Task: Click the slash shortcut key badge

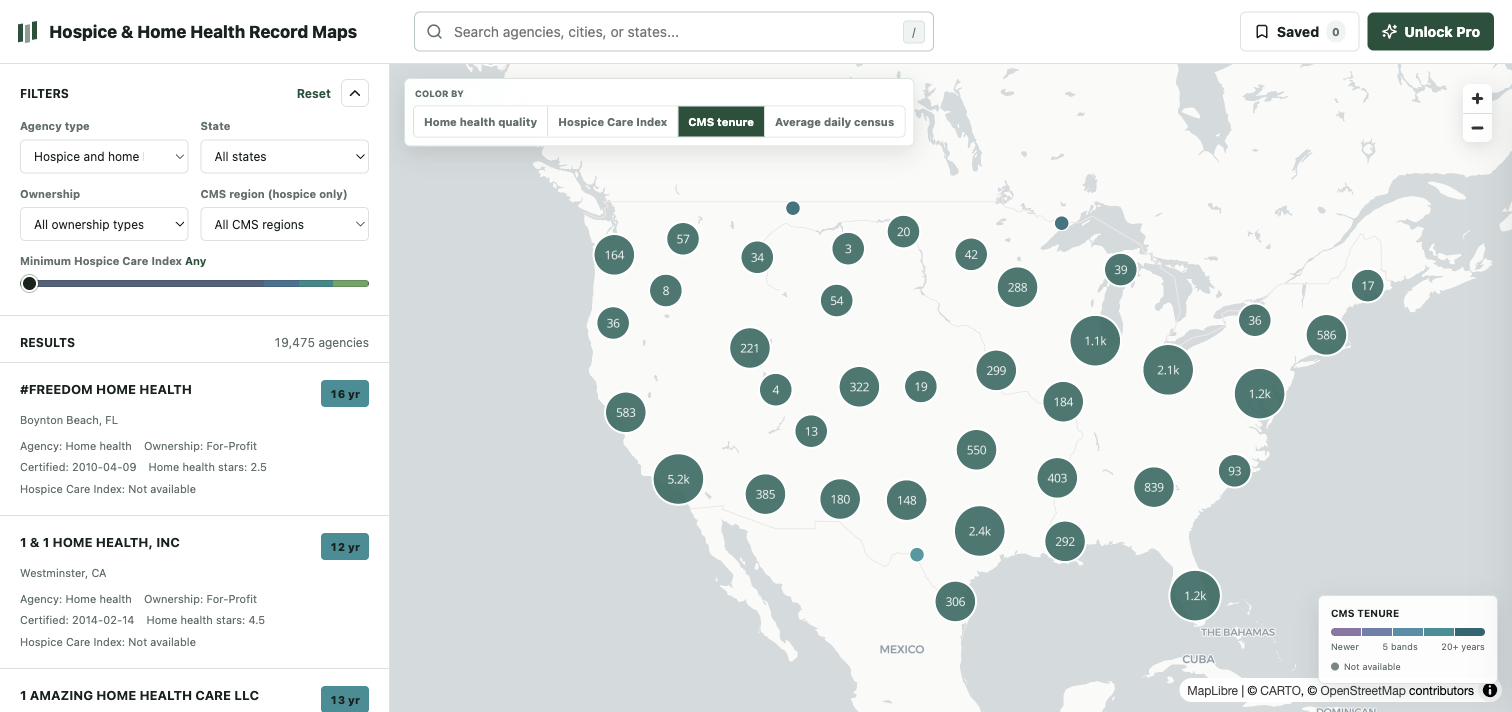Action: [x=913, y=32]
